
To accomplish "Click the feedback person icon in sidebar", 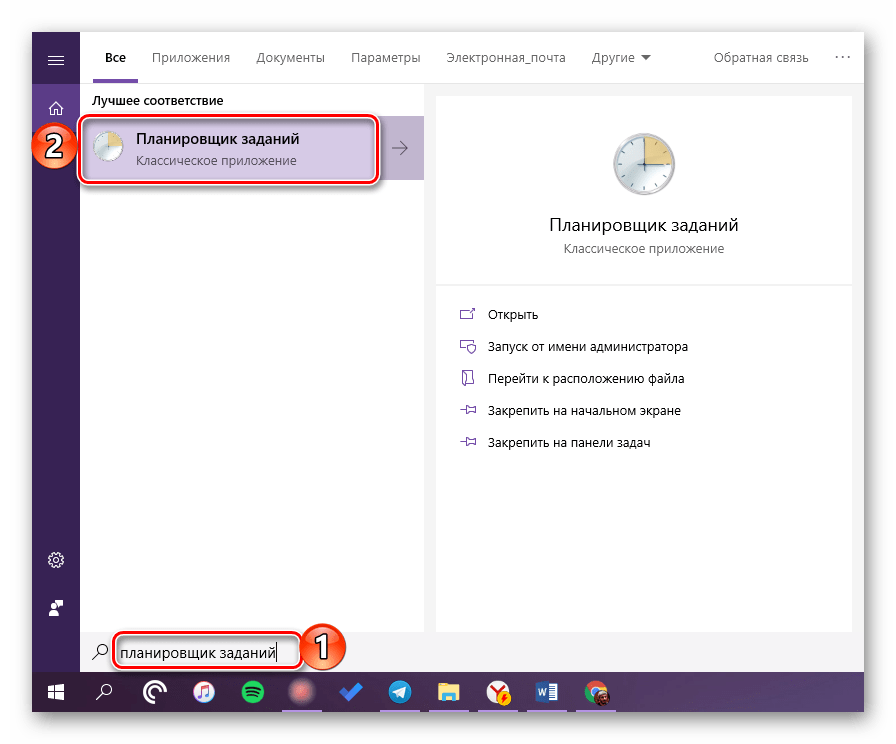I will (56, 607).
